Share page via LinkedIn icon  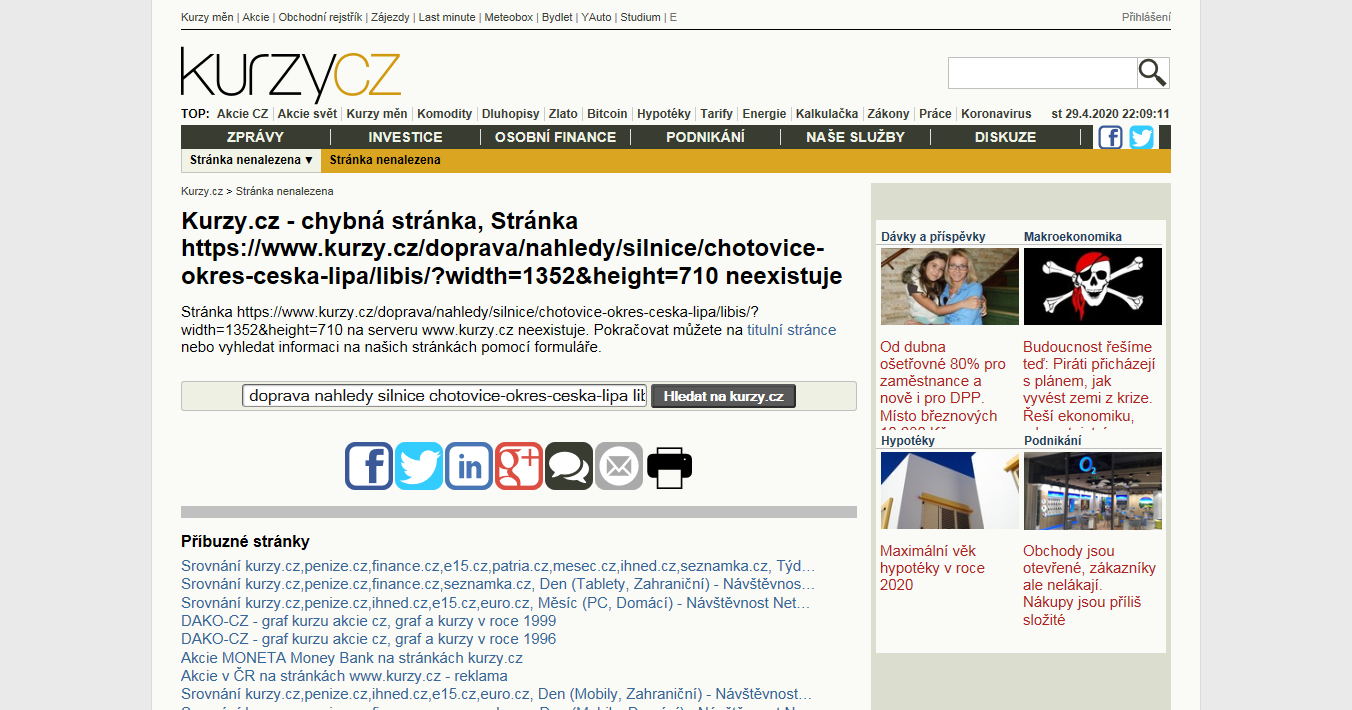(x=469, y=466)
